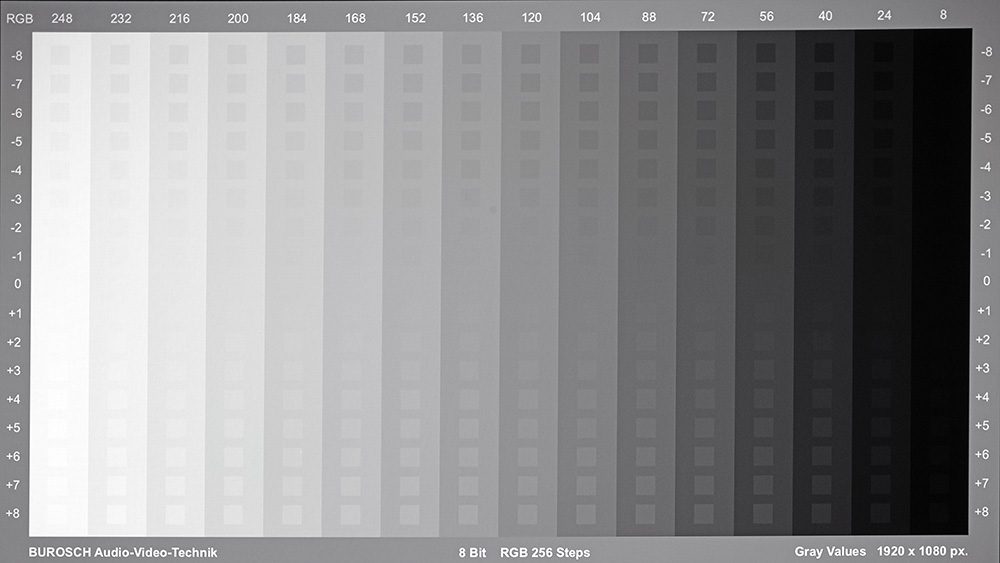Click the '152' column header
1000x563 pixels.
(415, 18)
